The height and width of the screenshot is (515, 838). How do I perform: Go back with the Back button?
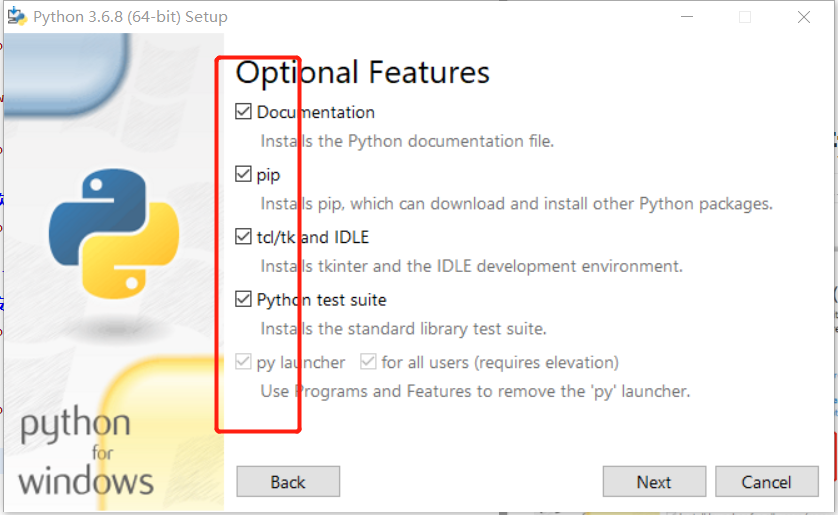[288, 482]
